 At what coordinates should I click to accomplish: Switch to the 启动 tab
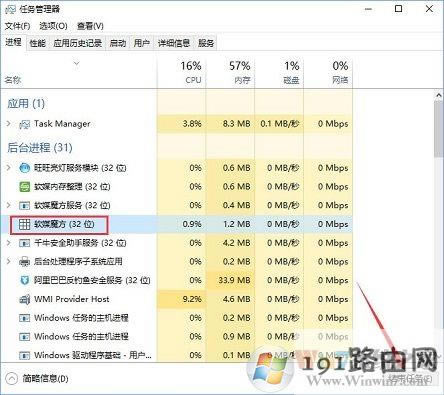click(x=118, y=43)
